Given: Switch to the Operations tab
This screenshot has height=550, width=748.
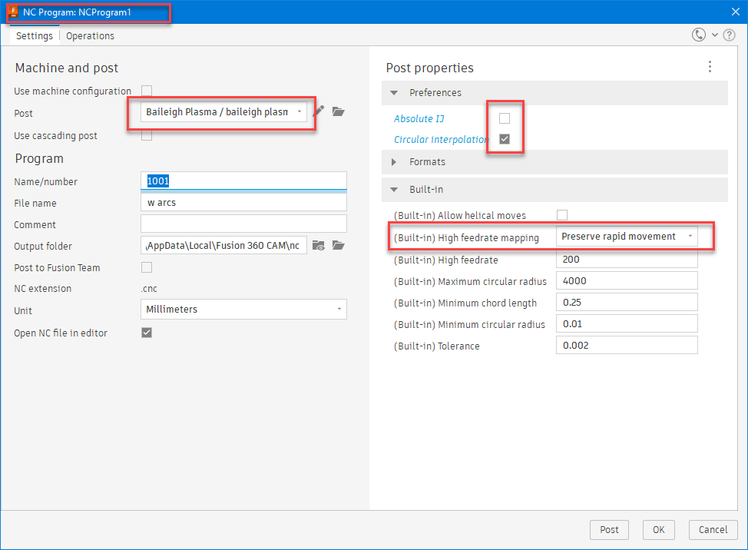Looking at the screenshot, I should tap(90, 36).
